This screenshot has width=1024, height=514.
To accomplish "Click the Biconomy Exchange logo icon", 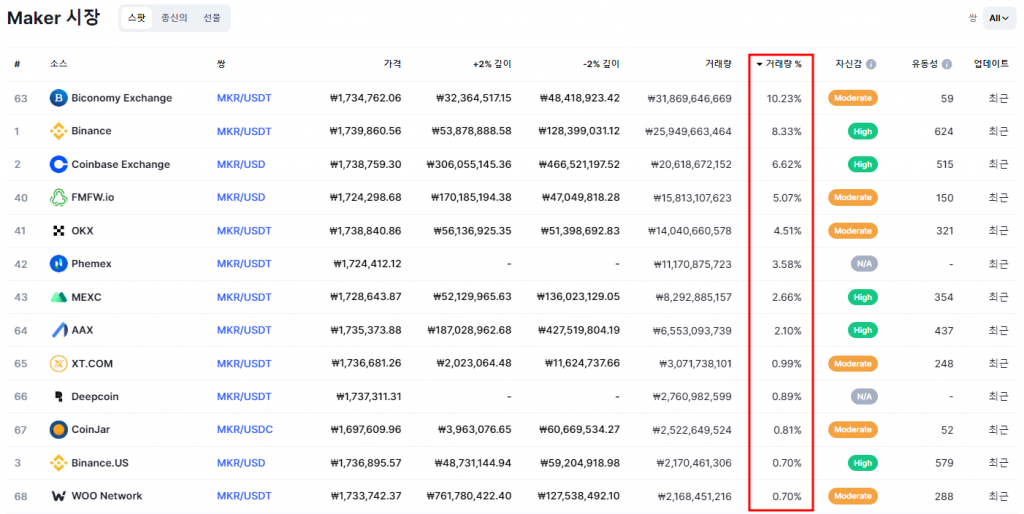I will [59, 98].
